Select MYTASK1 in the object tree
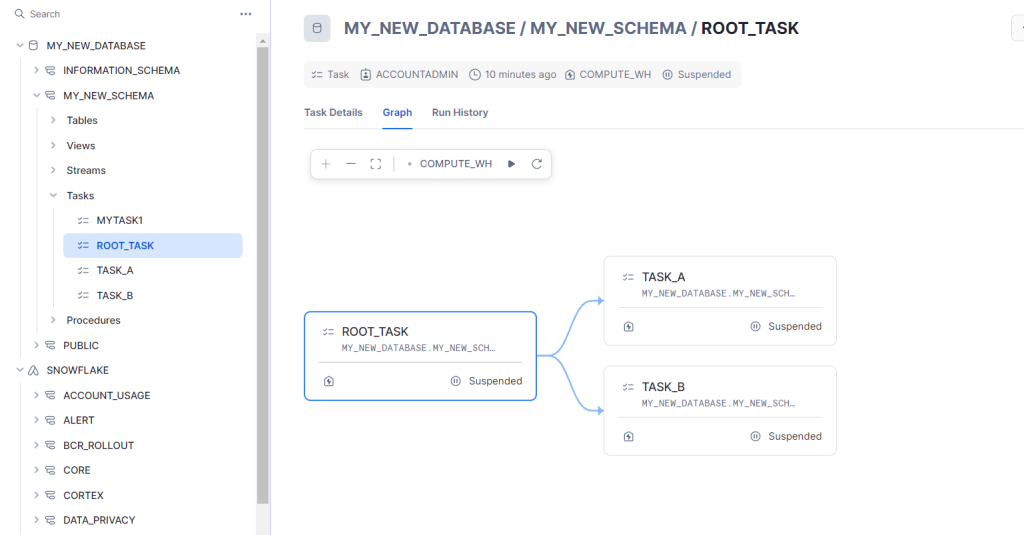This screenshot has width=1024, height=535. pos(120,220)
